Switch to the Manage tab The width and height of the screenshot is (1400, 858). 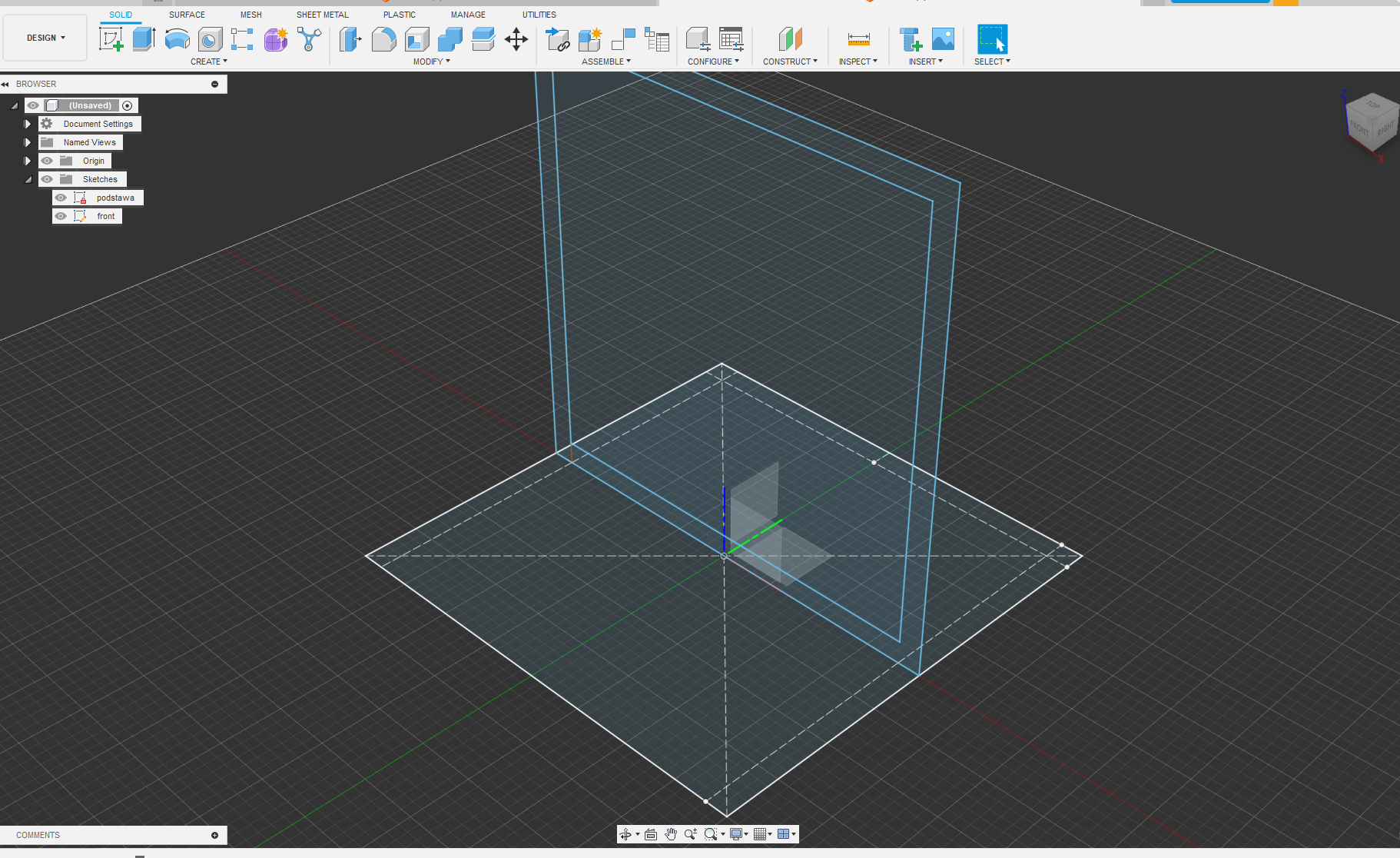(x=468, y=15)
